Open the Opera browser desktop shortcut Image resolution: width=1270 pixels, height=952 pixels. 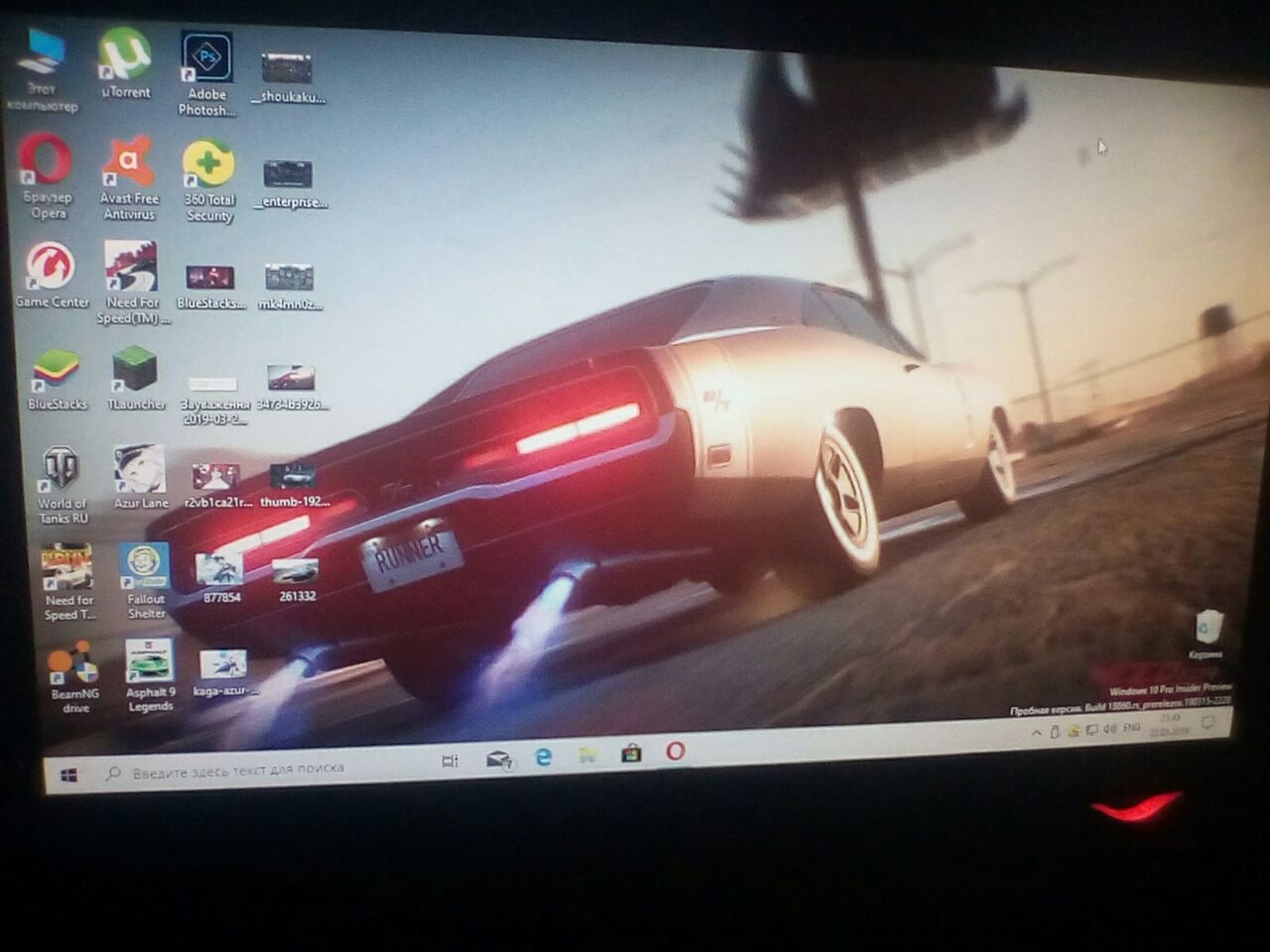pyautogui.click(x=47, y=177)
